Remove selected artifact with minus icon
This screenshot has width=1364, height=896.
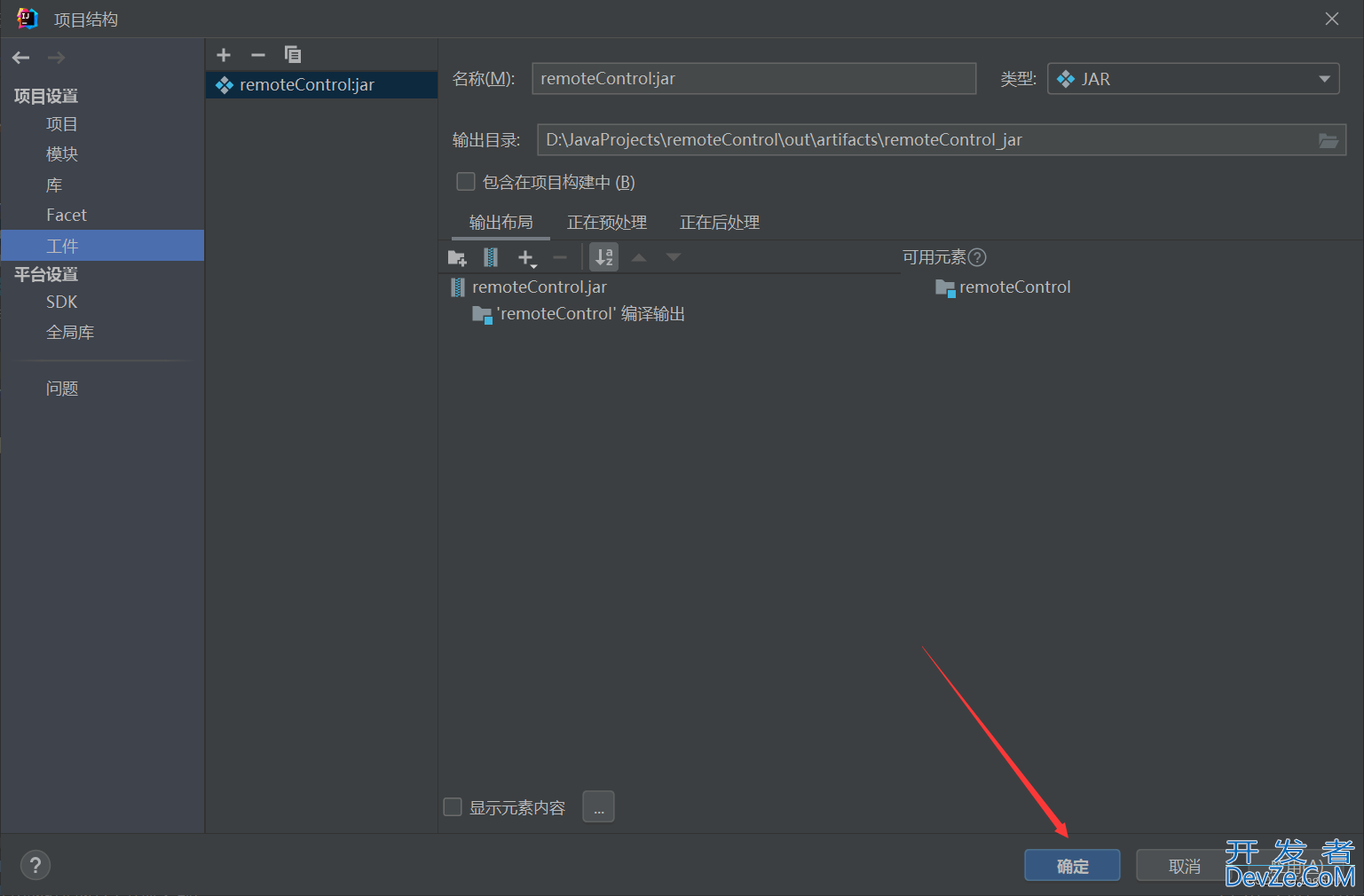258,55
